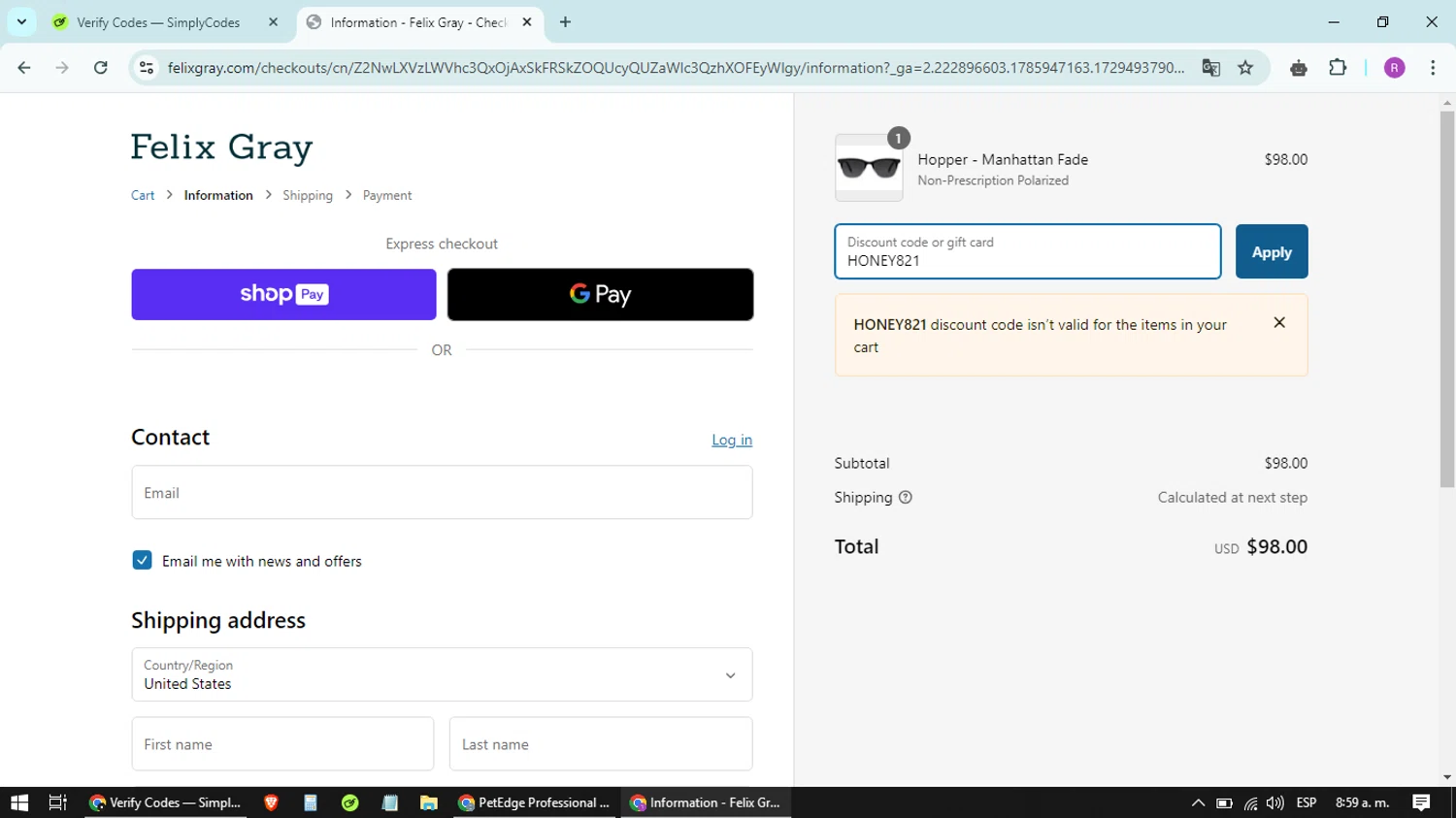This screenshot has height=818, width=1456.
Task: Go back to Cart in breadcrumb
Action: 143,195
